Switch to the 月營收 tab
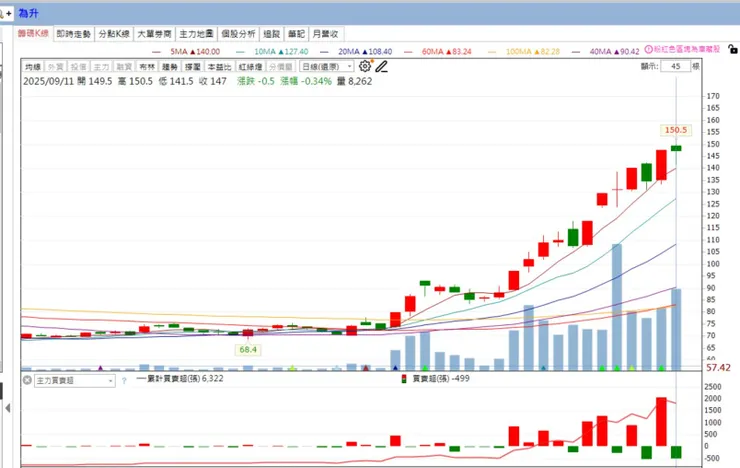Screen dimensions: 740x468 (x=325, y=34)
